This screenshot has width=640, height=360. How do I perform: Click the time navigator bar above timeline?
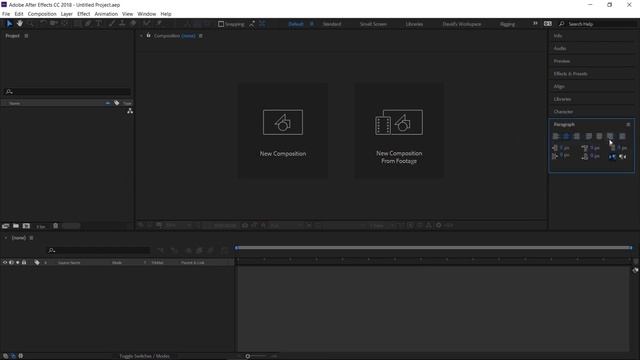coord(433,248)
